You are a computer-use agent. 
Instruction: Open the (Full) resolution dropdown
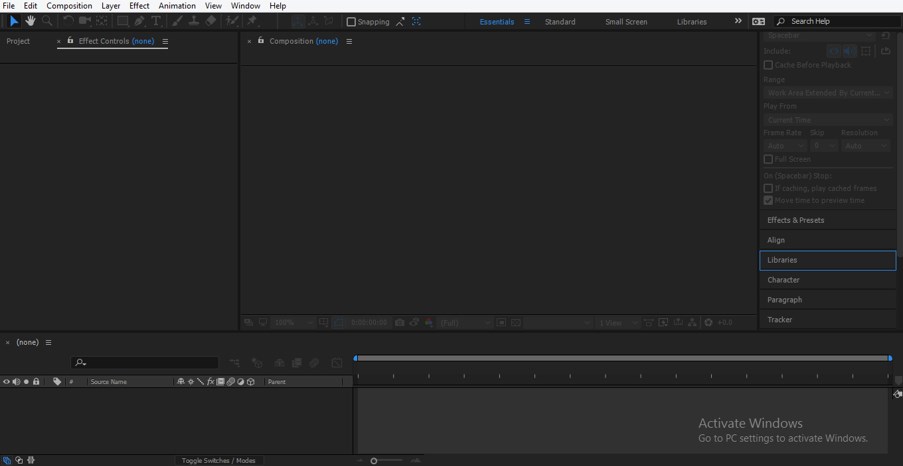coord(465,323)
